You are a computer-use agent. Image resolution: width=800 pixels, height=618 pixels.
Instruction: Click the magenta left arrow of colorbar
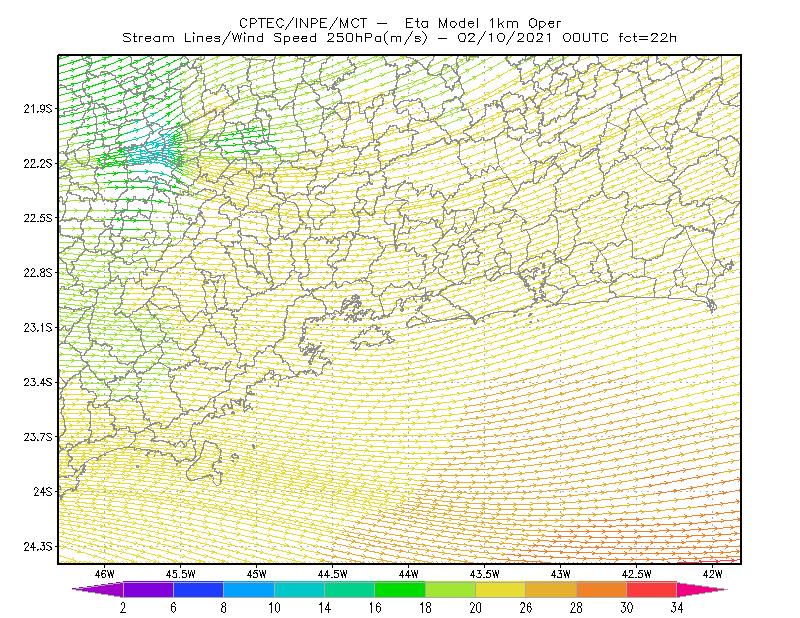97,589
